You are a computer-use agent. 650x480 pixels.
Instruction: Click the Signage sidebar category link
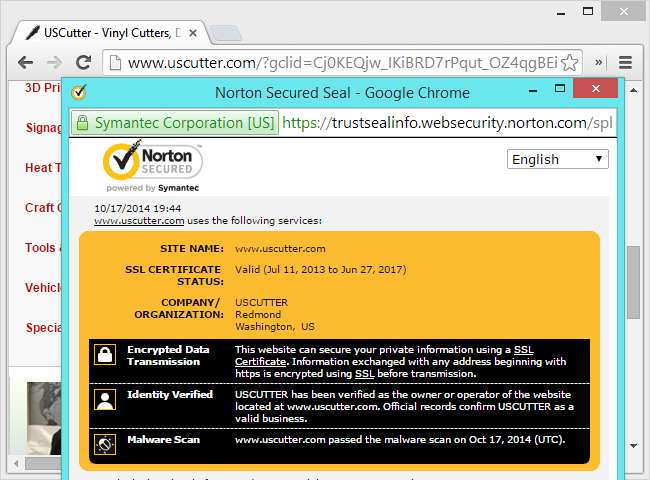click(44, 128)
